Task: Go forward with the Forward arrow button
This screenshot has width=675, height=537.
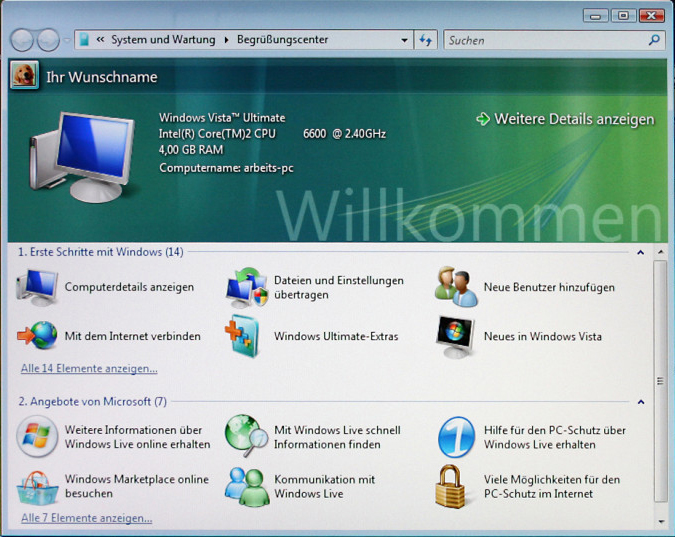Action: (x=48, y=40)
